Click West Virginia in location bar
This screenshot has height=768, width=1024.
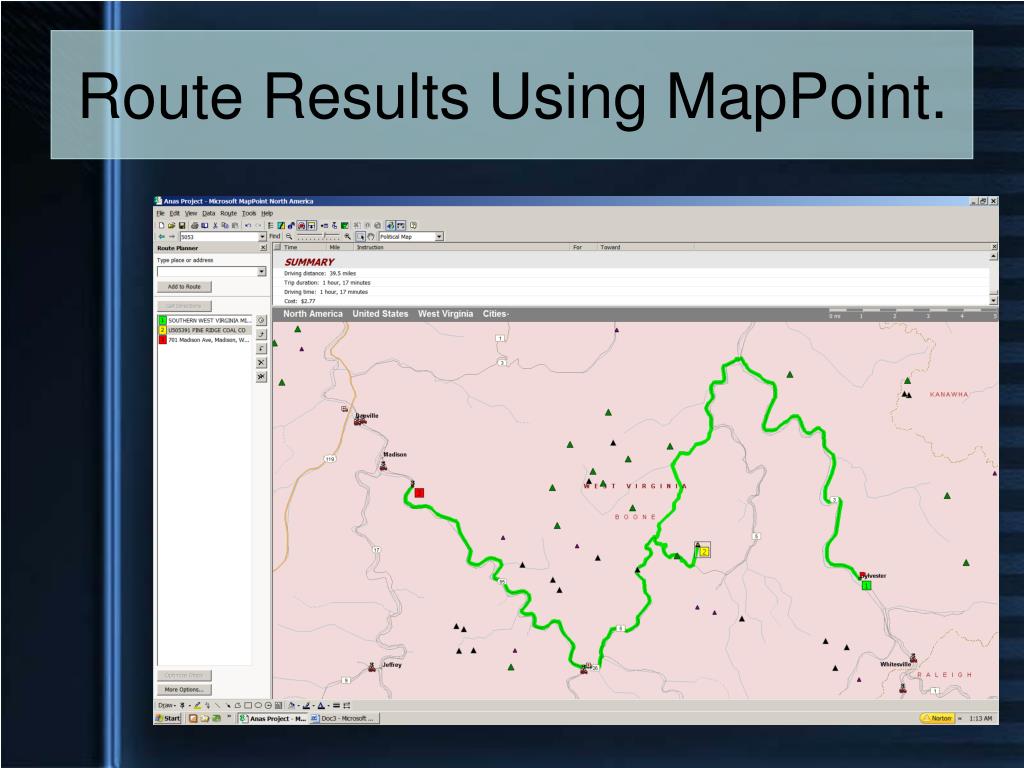[445, 314]
